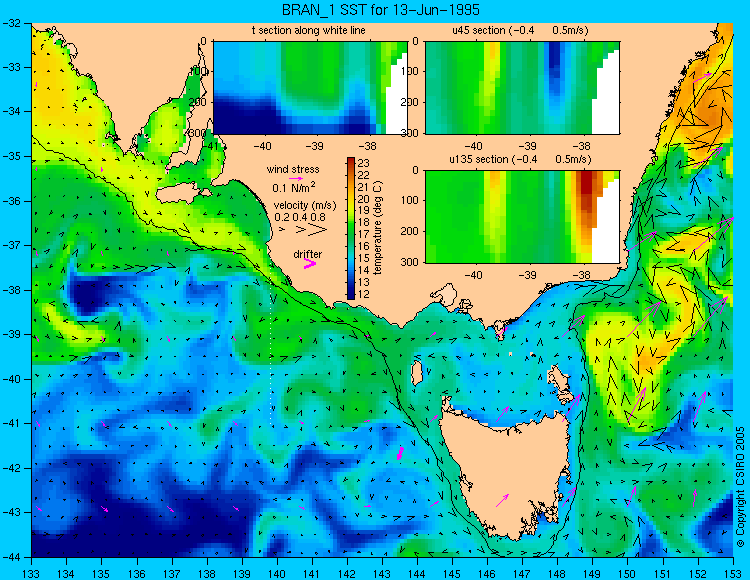Click longitude label 136 on bottom axis
The image size is (750, 580).
point(137,574)
